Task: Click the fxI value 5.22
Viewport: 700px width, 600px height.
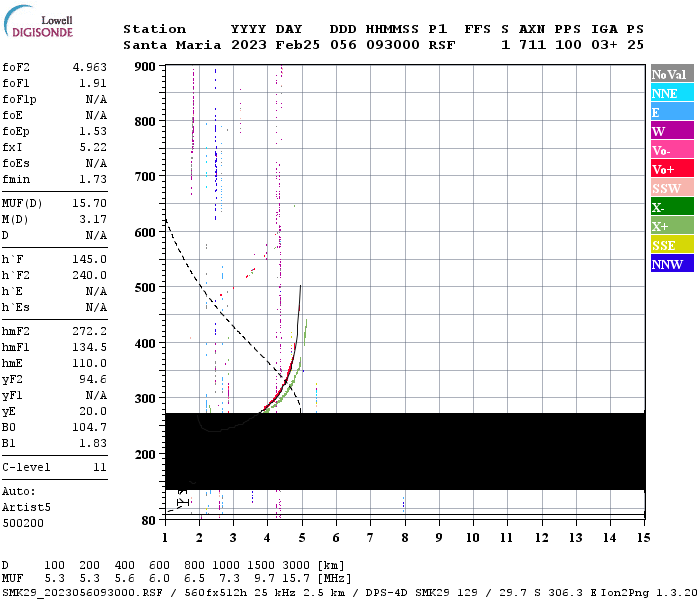Action: (93, 147)
